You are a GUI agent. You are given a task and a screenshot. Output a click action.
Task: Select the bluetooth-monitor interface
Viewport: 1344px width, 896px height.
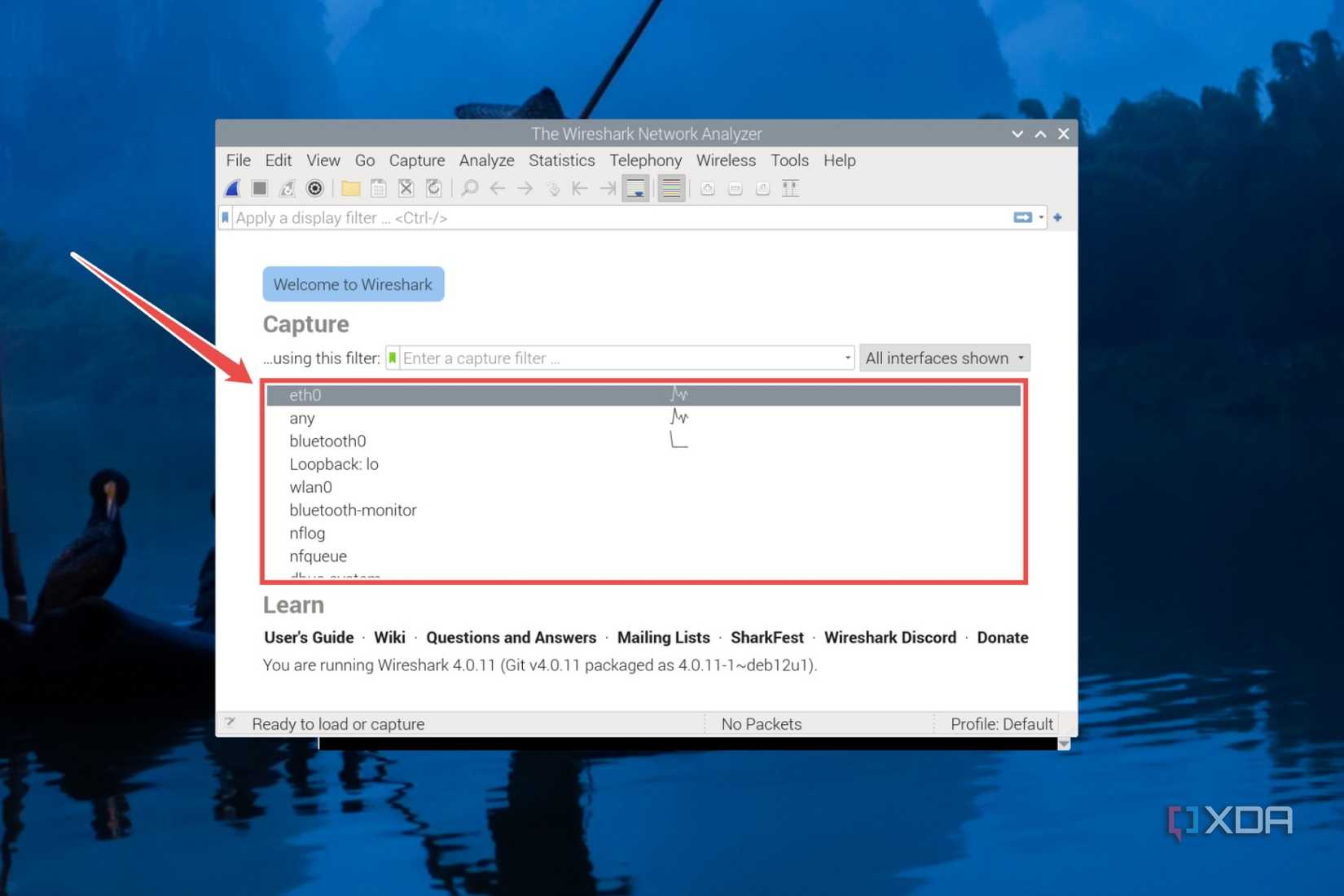[x=643, y=510]
